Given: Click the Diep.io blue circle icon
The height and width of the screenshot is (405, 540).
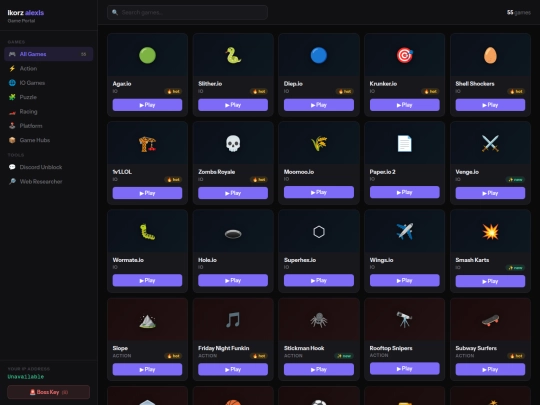Looking at the screenshot, I should [319, 55].
